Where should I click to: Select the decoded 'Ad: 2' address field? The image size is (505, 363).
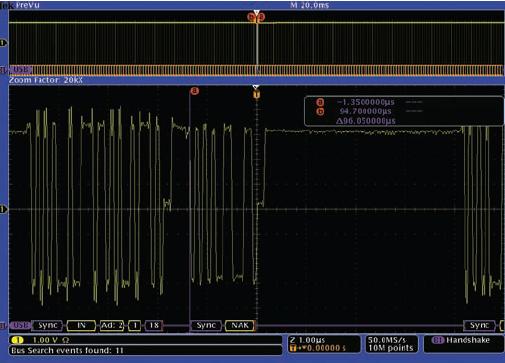(x=112, y=325)
